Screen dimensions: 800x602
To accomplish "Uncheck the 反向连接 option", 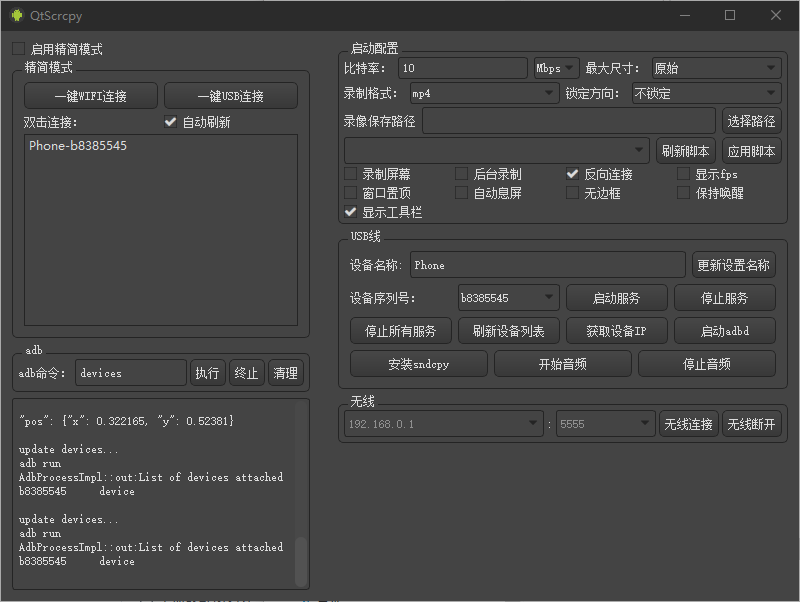I will coord(572,174).
